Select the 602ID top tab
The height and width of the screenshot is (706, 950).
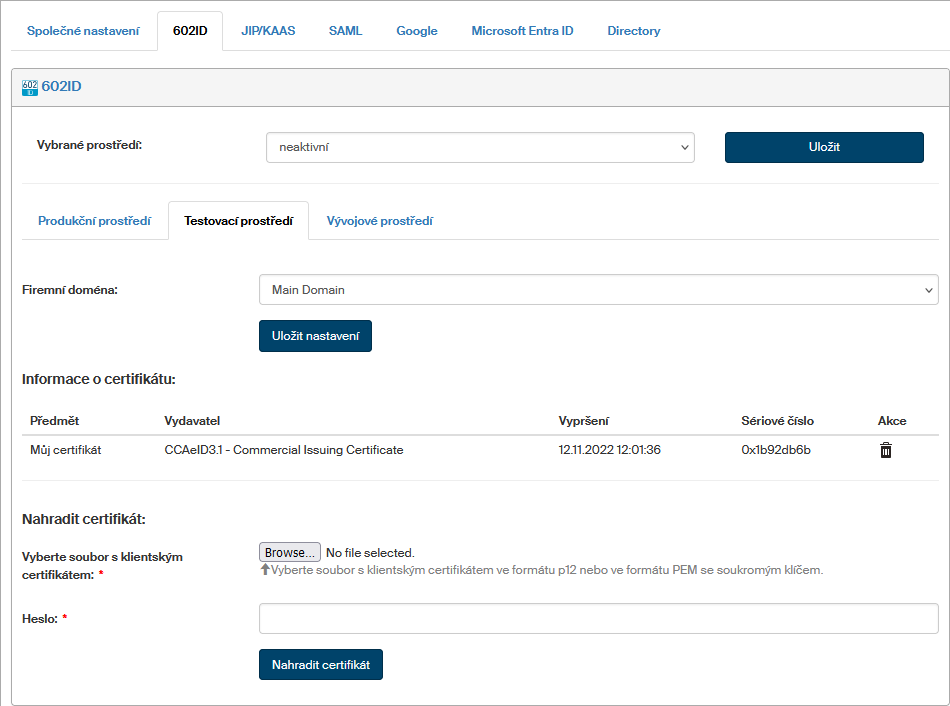tap(190, 31)
